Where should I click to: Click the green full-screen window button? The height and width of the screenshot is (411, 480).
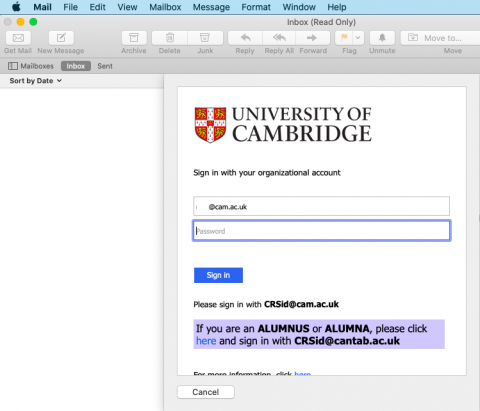(x=33, y=22)
